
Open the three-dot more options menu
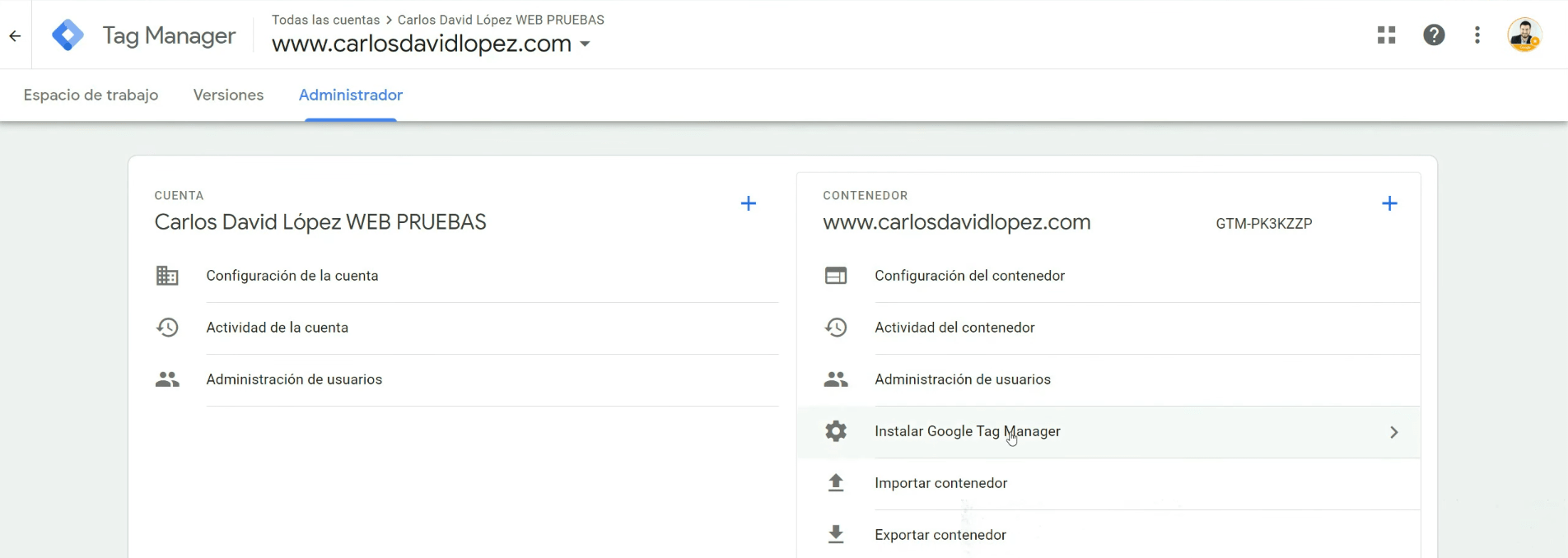tap(1477, 35)
